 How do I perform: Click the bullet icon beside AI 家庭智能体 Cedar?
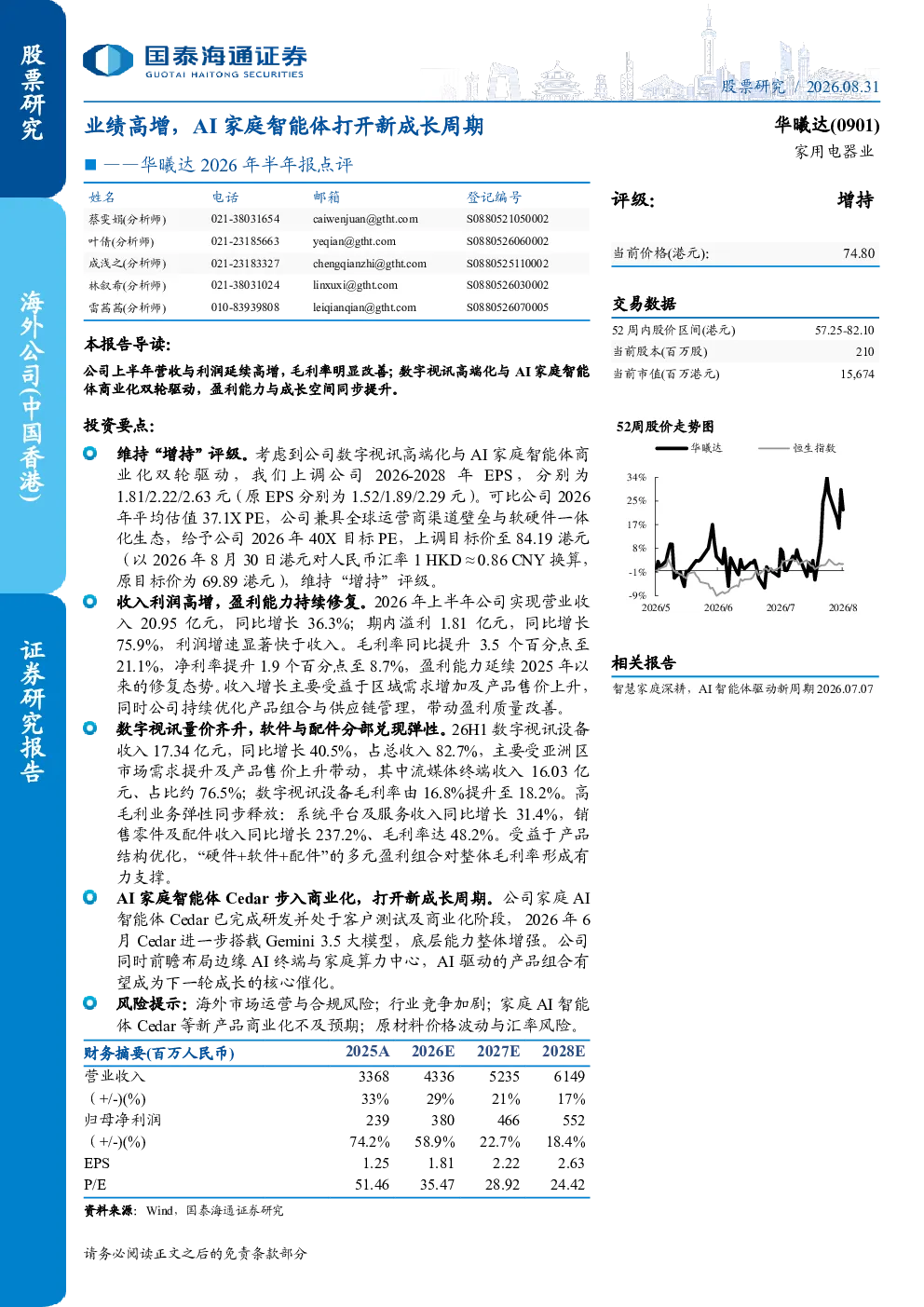[x=90, y=897]
